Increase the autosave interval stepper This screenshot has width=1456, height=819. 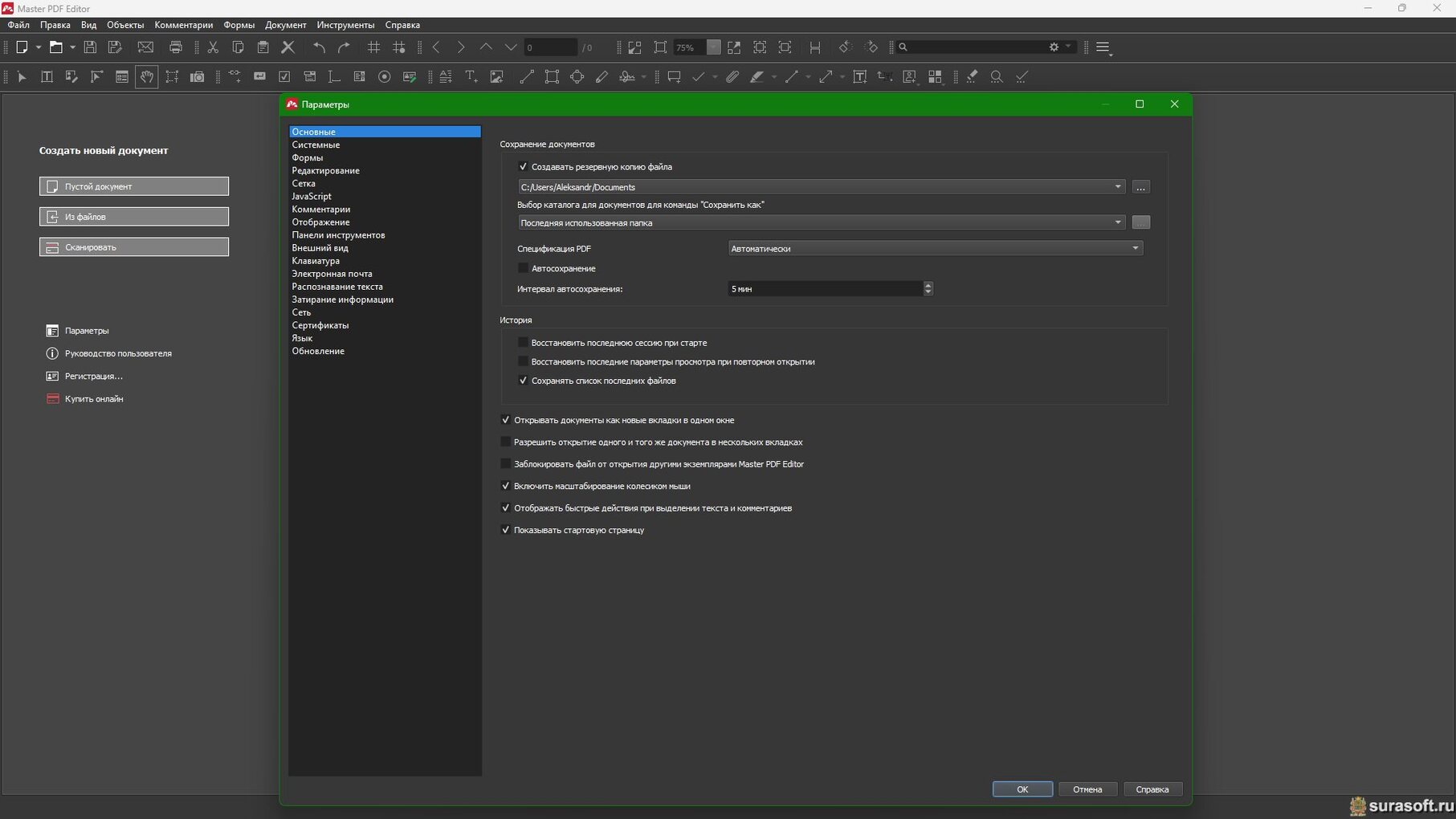tap(928, 285)
